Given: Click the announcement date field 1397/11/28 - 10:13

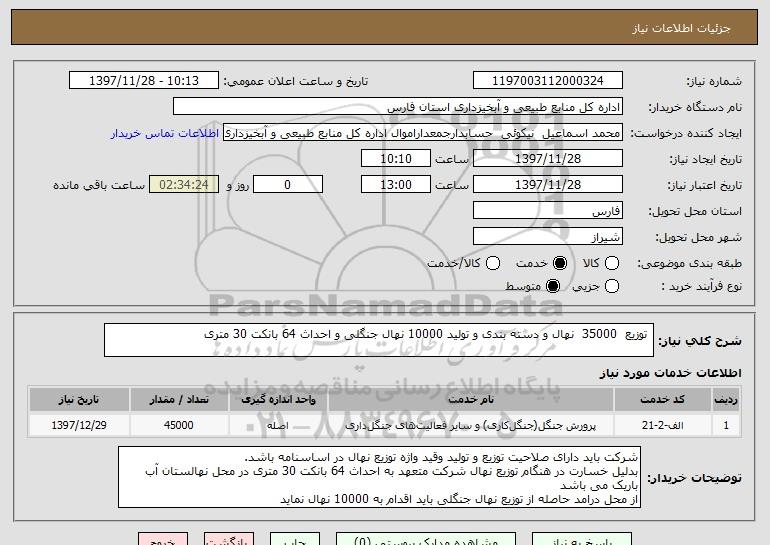Looking at the screenshot, I should 144,81.
